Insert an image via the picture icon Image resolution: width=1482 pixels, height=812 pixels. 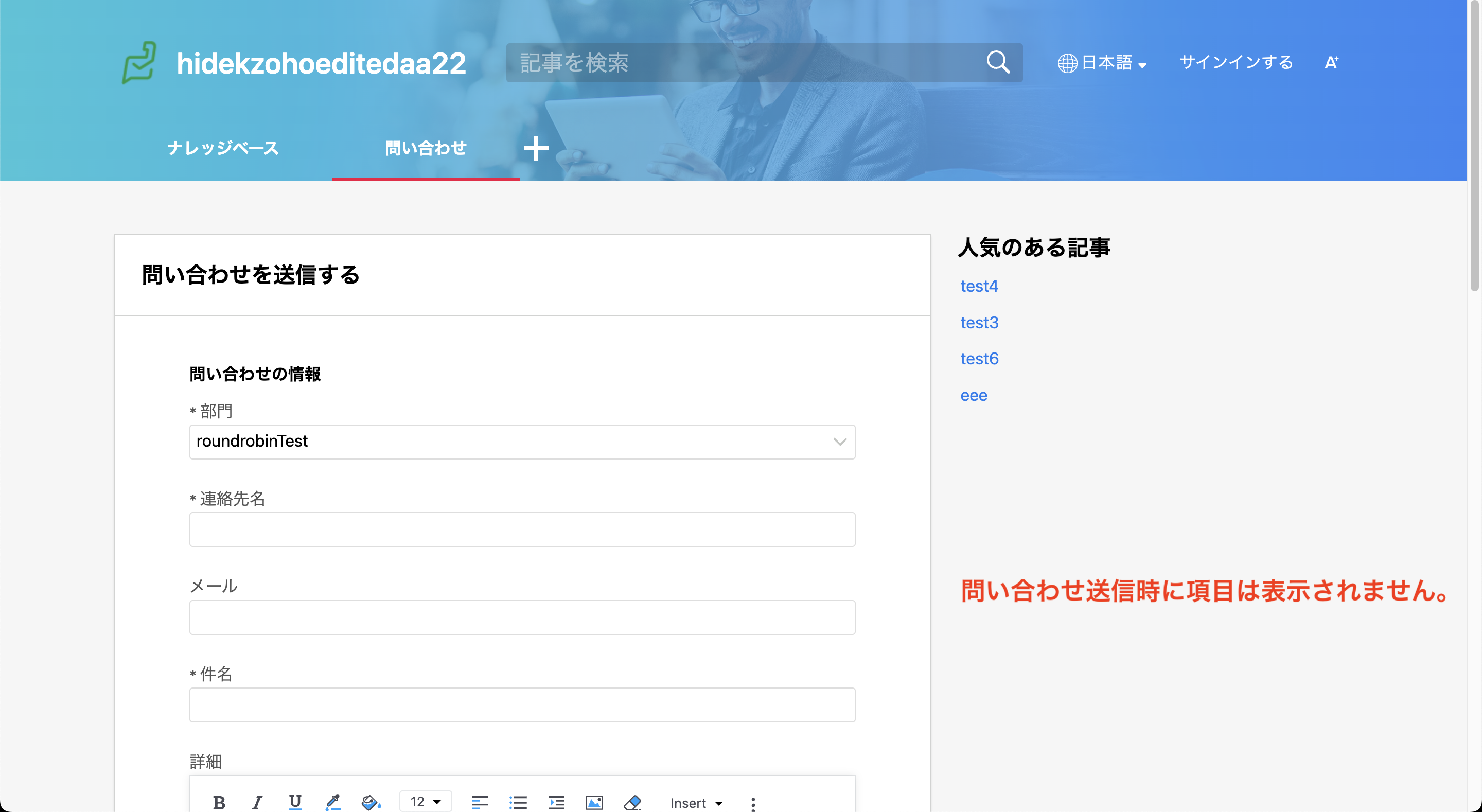[594, 802]
